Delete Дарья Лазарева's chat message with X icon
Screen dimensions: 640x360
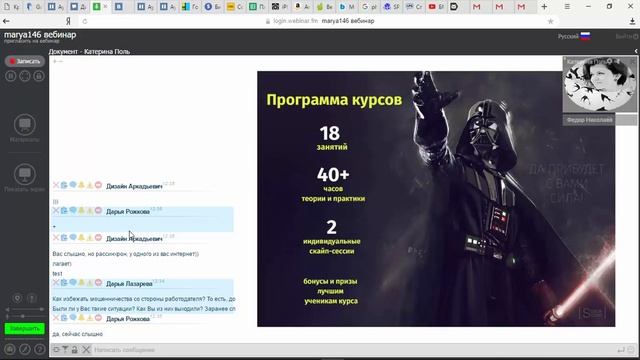56,282
